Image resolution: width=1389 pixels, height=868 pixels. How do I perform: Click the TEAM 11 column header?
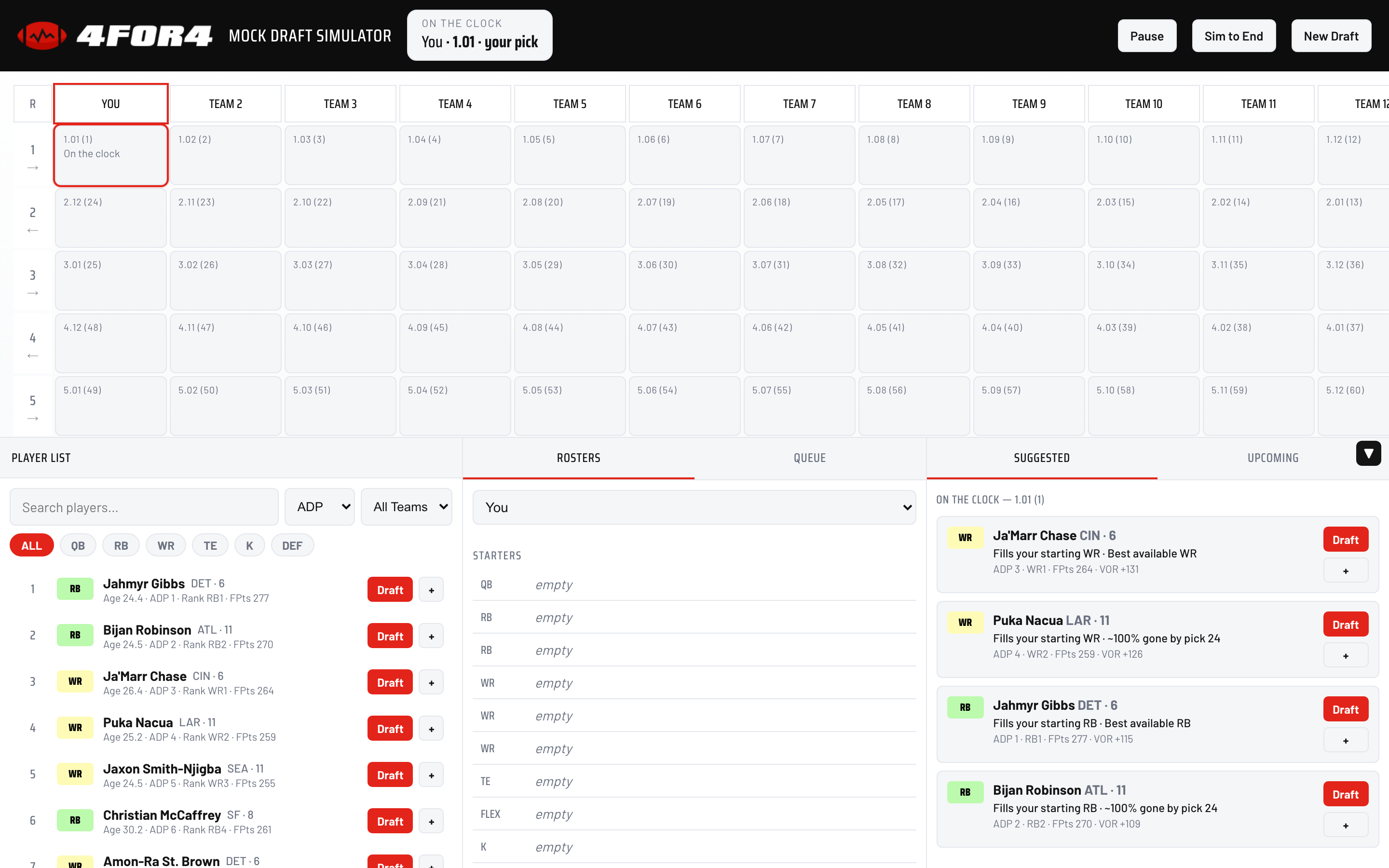coord(1259,104)
